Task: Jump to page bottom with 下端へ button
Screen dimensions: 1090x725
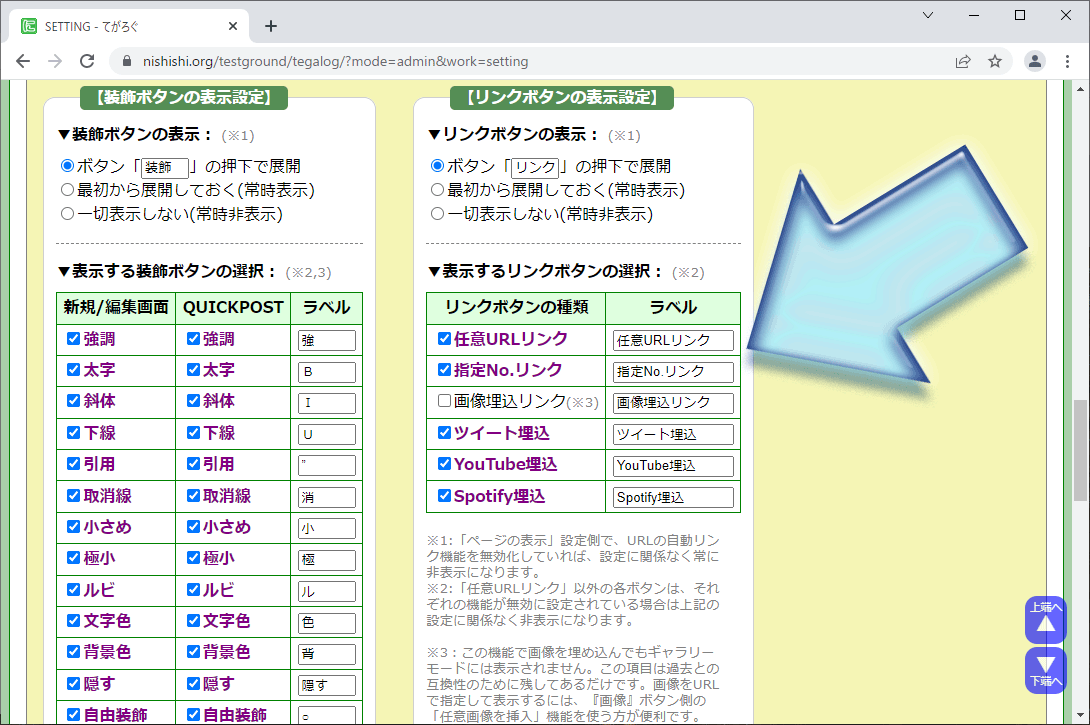Action: (1046, 671)
